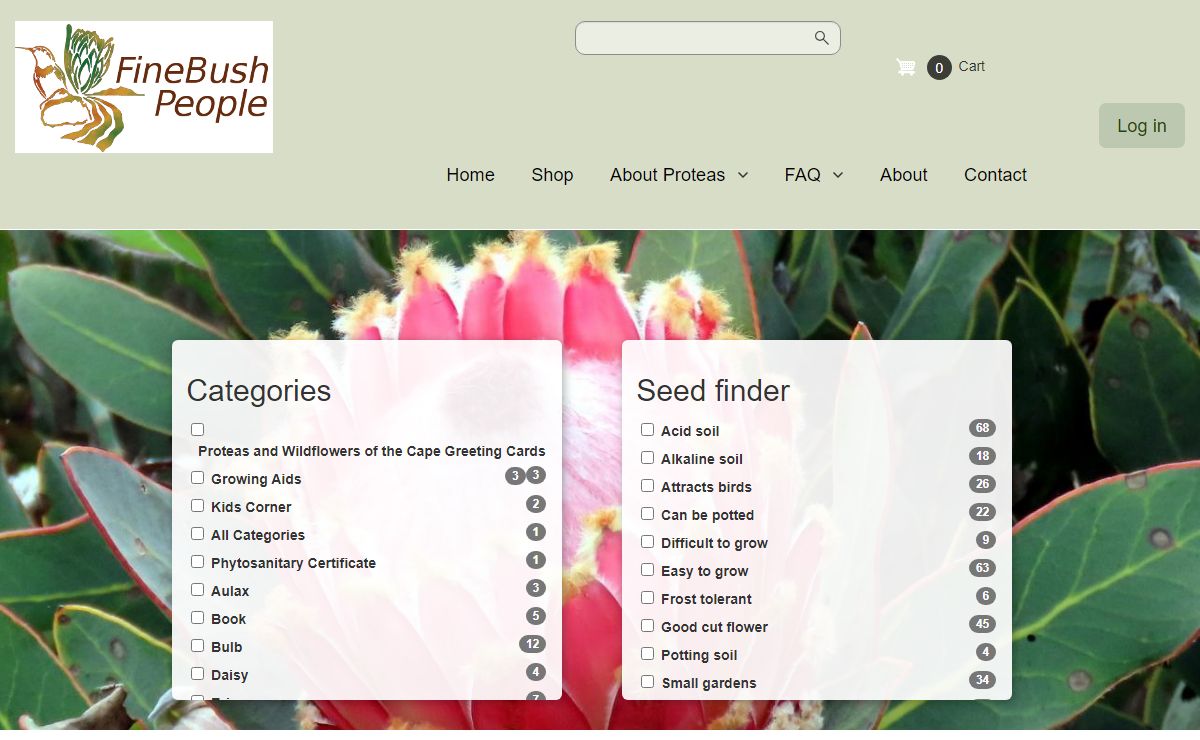The width and height of the screenshot is (1200, 740).
Task: Tick the Frost tolerant filter
Action: pyautogui.click(x=647, y=597)
